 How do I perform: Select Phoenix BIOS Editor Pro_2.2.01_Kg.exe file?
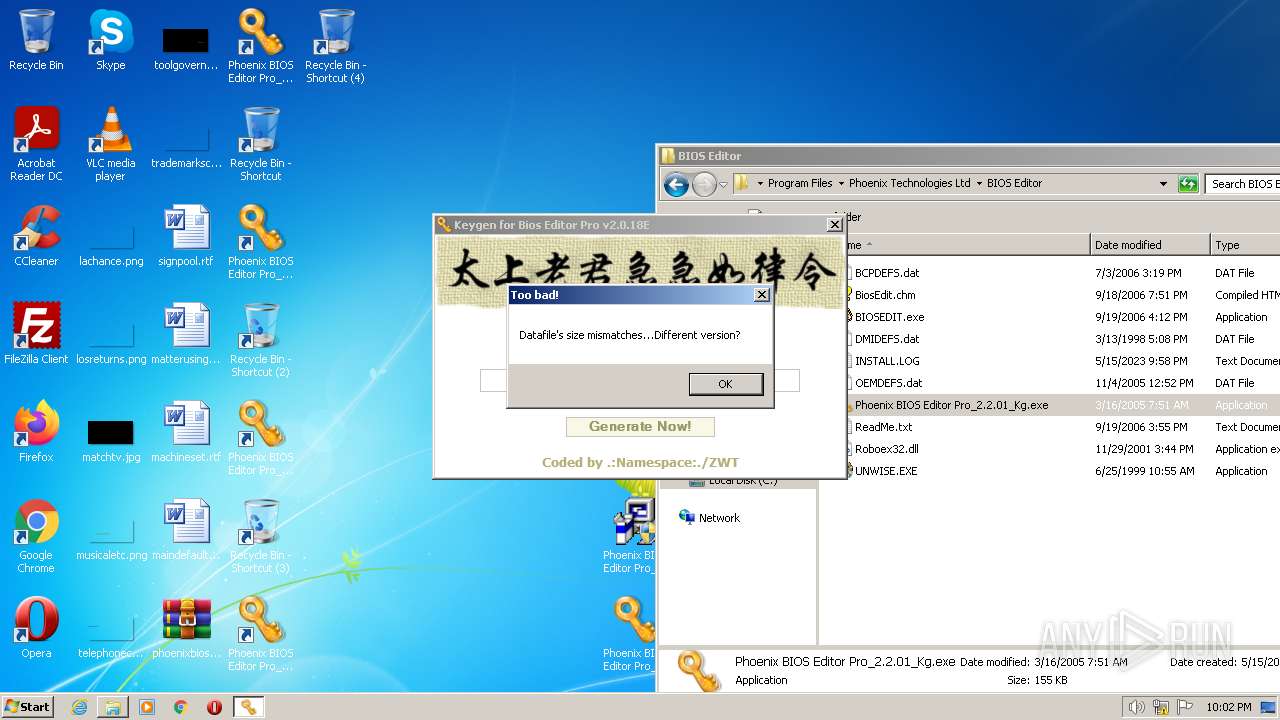[x=951, y=405]
